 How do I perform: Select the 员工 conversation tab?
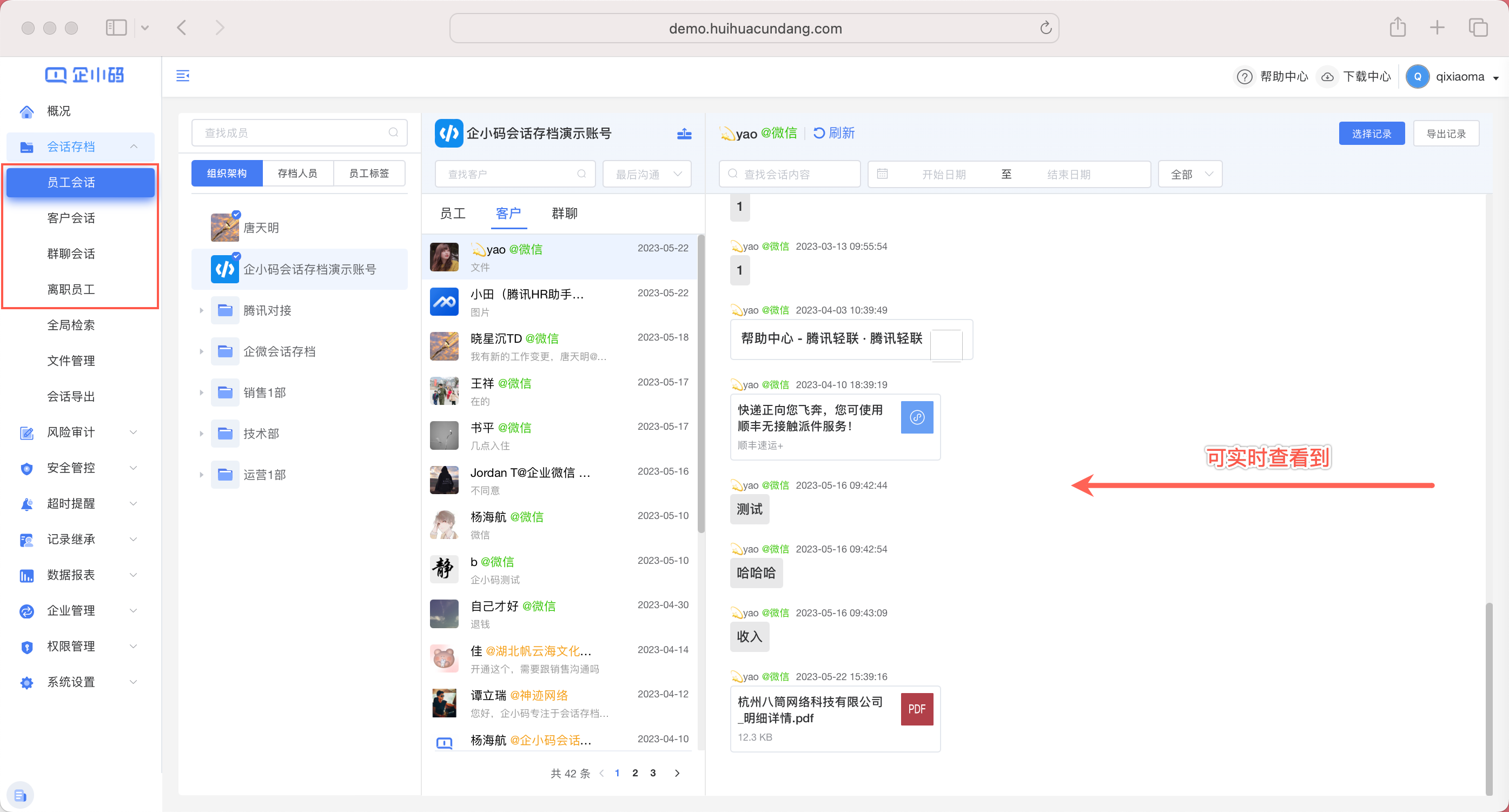coord(452,214)
